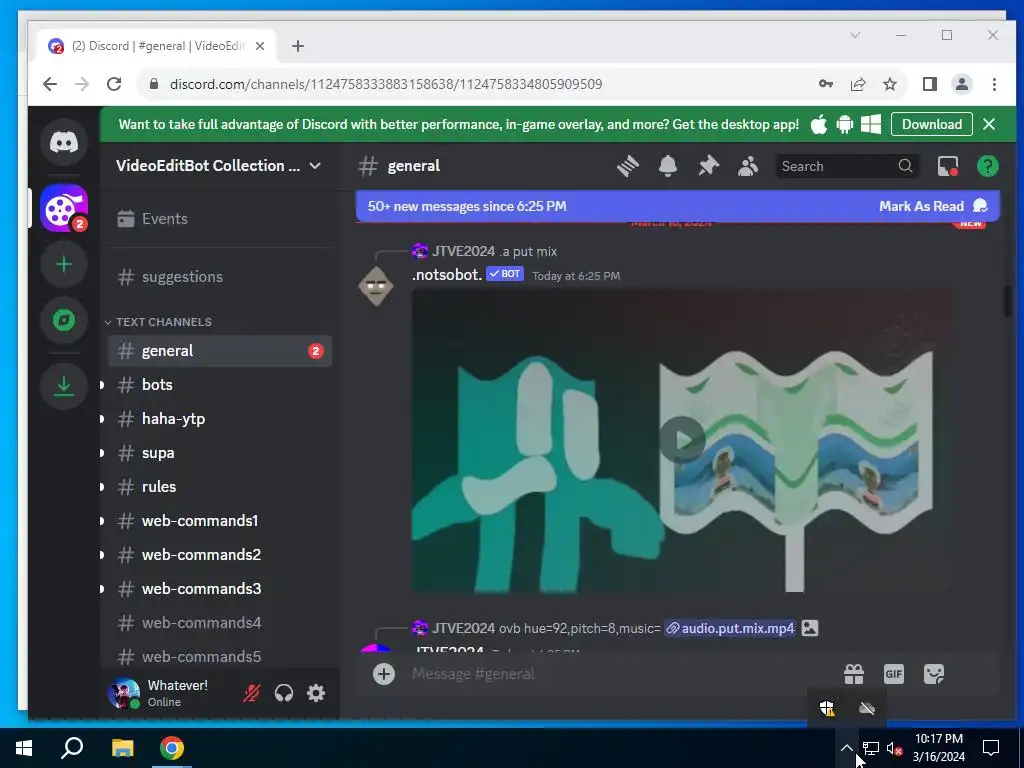Open the audio.put.mix.mp4 attachment link
The height and width of the screenshot is (768, 1024).
(730, 628)
